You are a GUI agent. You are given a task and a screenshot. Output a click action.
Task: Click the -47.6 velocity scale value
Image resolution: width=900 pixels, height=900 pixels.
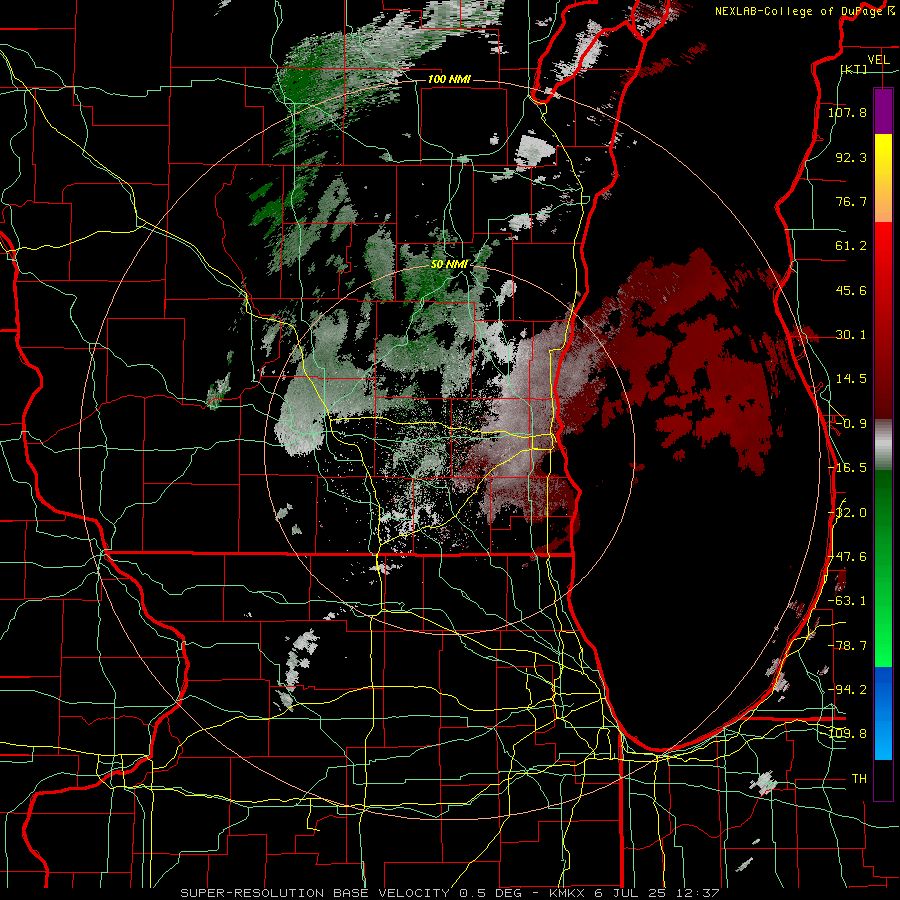(847, 557)
